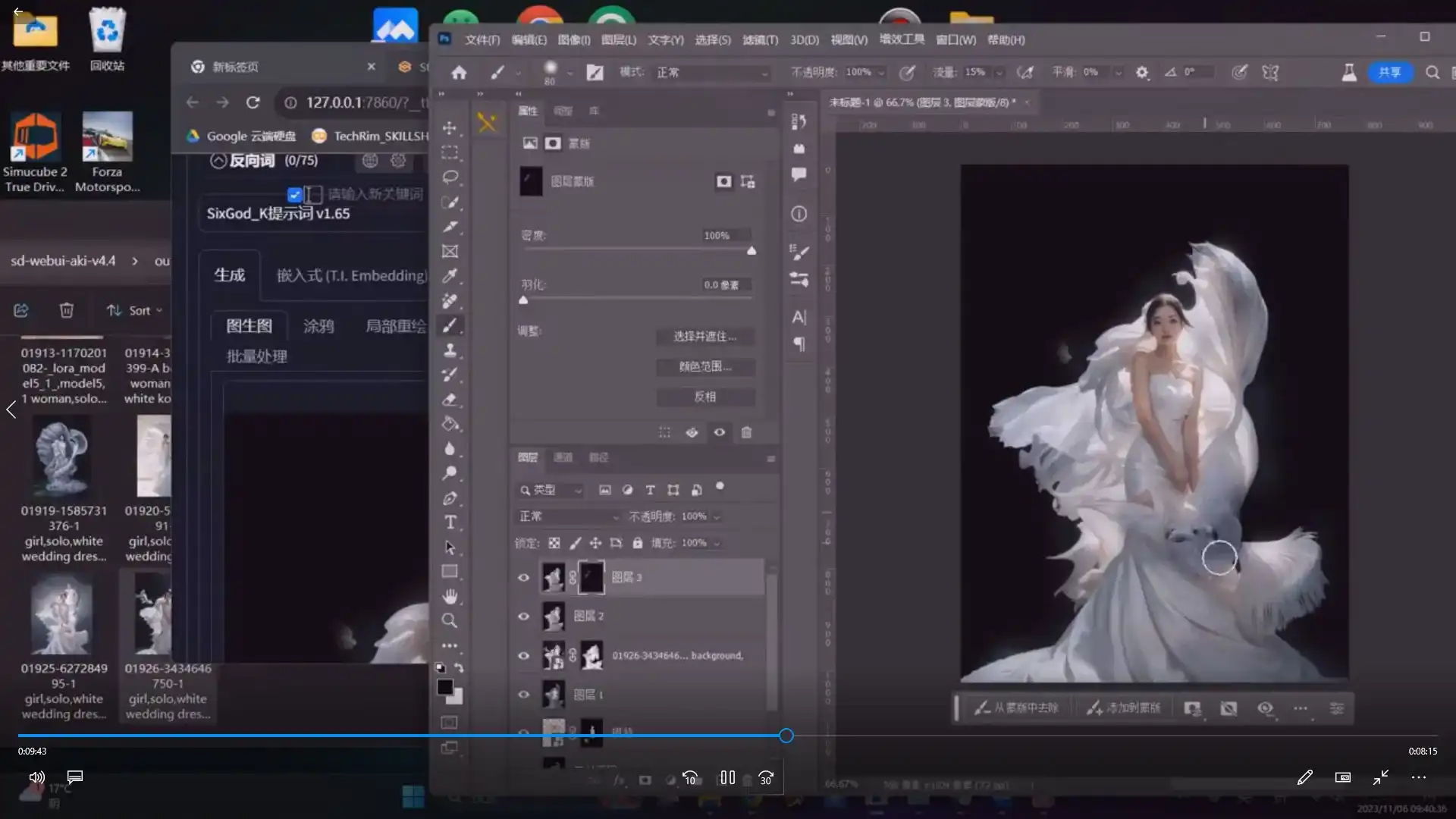Select the Clone Stamp tool

tap(450, 350)
